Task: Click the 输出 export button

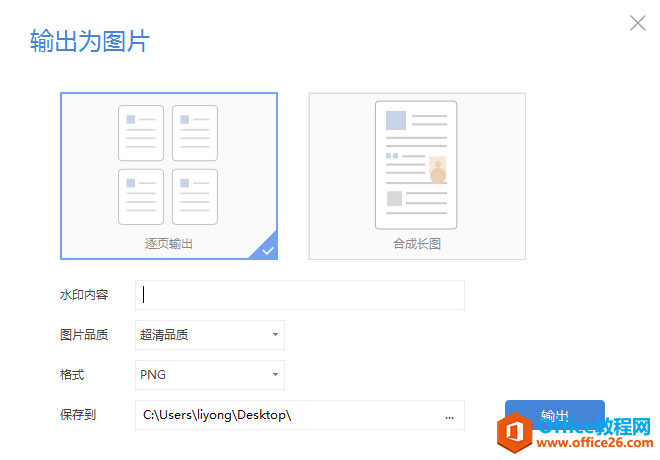Action: 555,415
